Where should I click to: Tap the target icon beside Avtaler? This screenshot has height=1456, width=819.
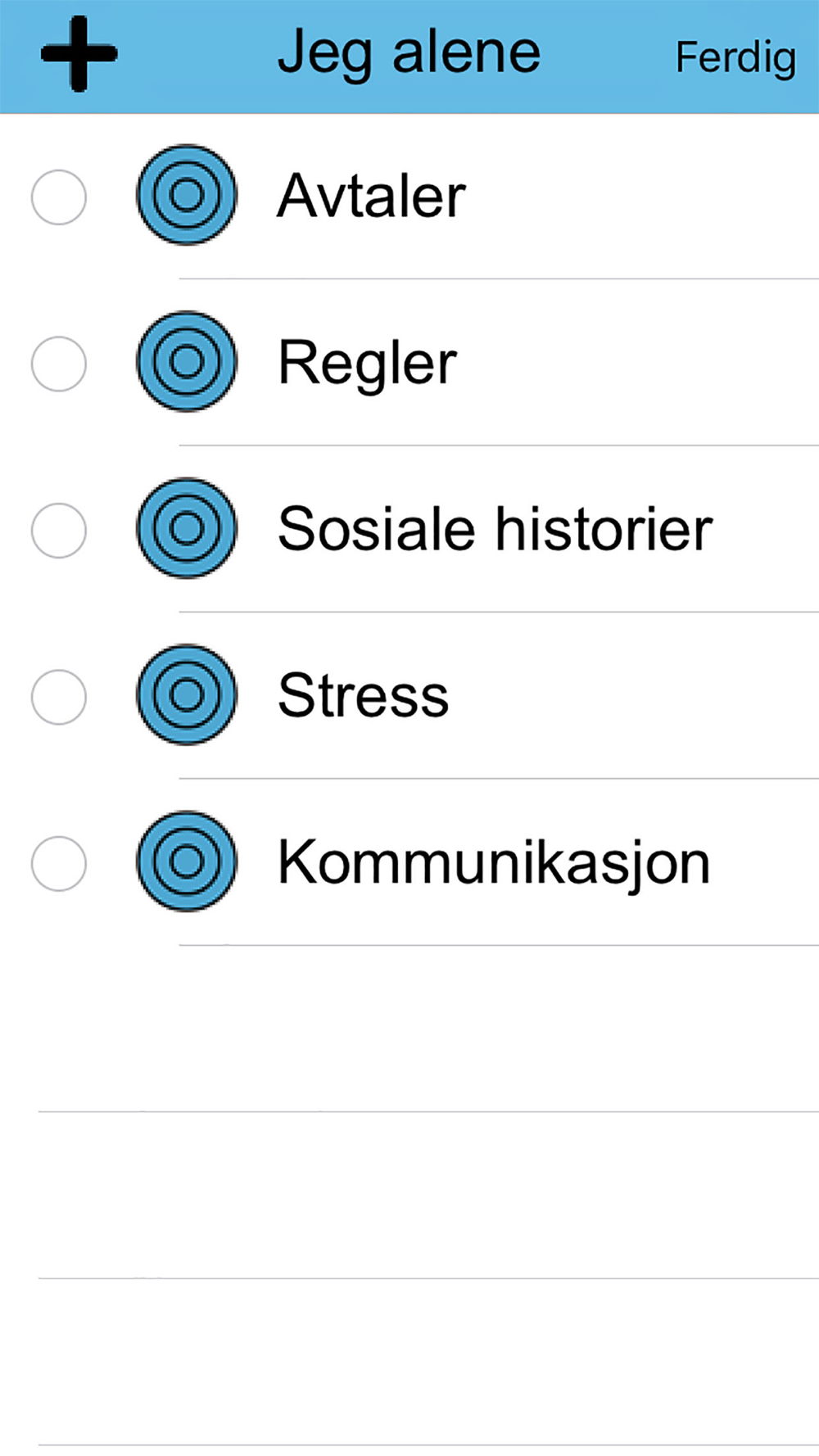(x=187, y=195)
